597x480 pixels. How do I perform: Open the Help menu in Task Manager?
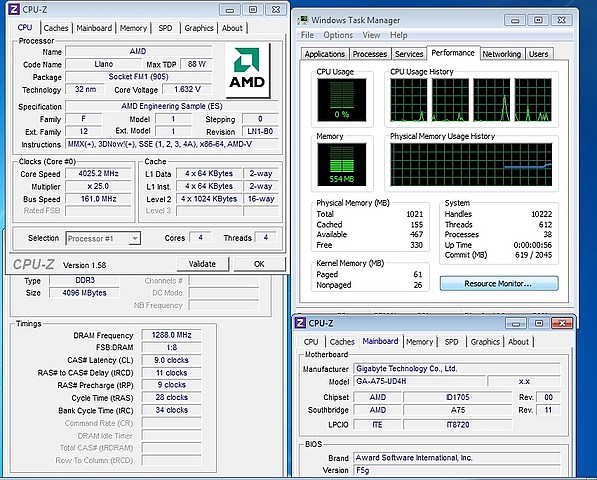(x=399, y=35)
